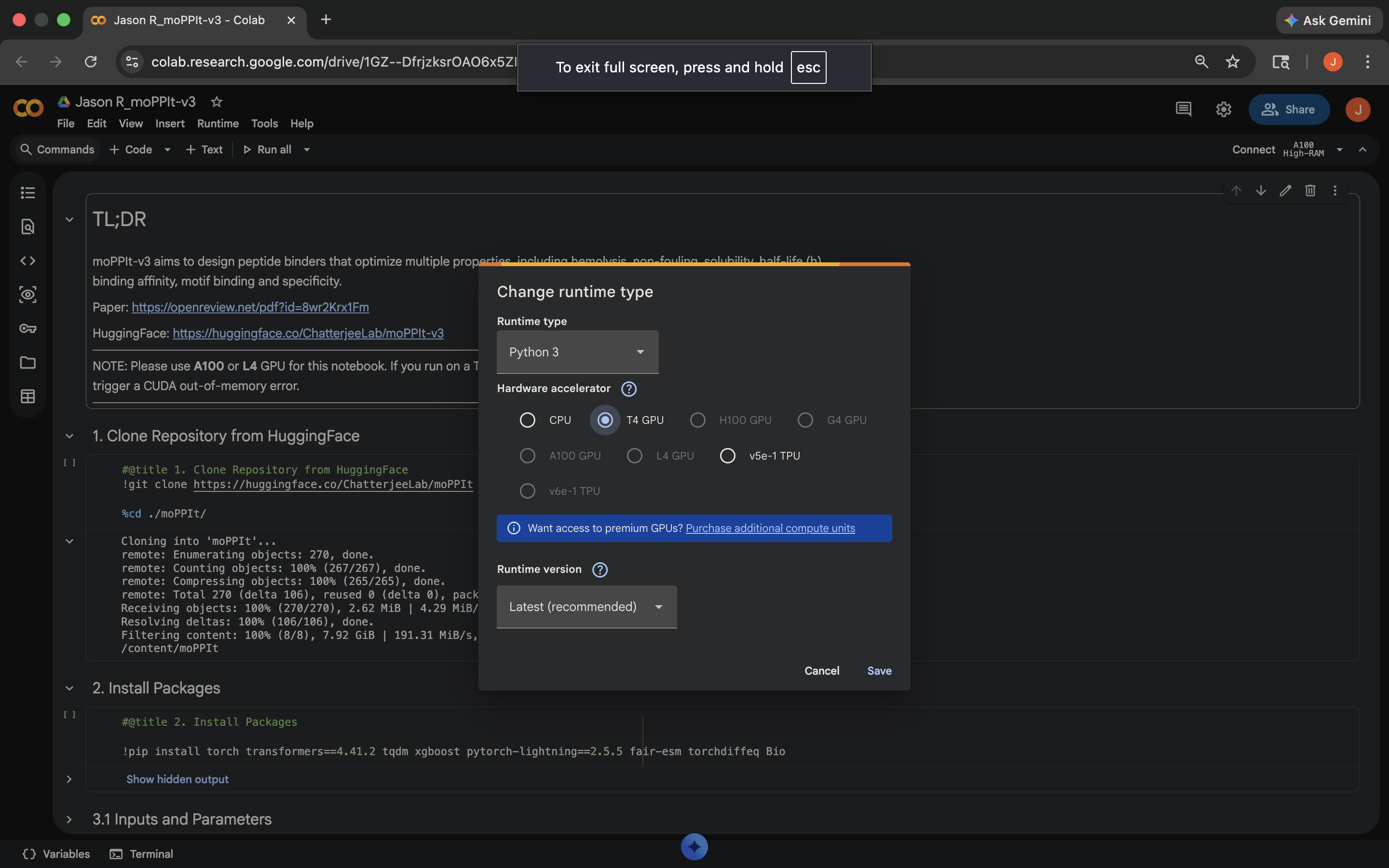This screenshot has width=1389, height=868.
Task: Open the Runtime version dropdown
Action: point(586,607)
